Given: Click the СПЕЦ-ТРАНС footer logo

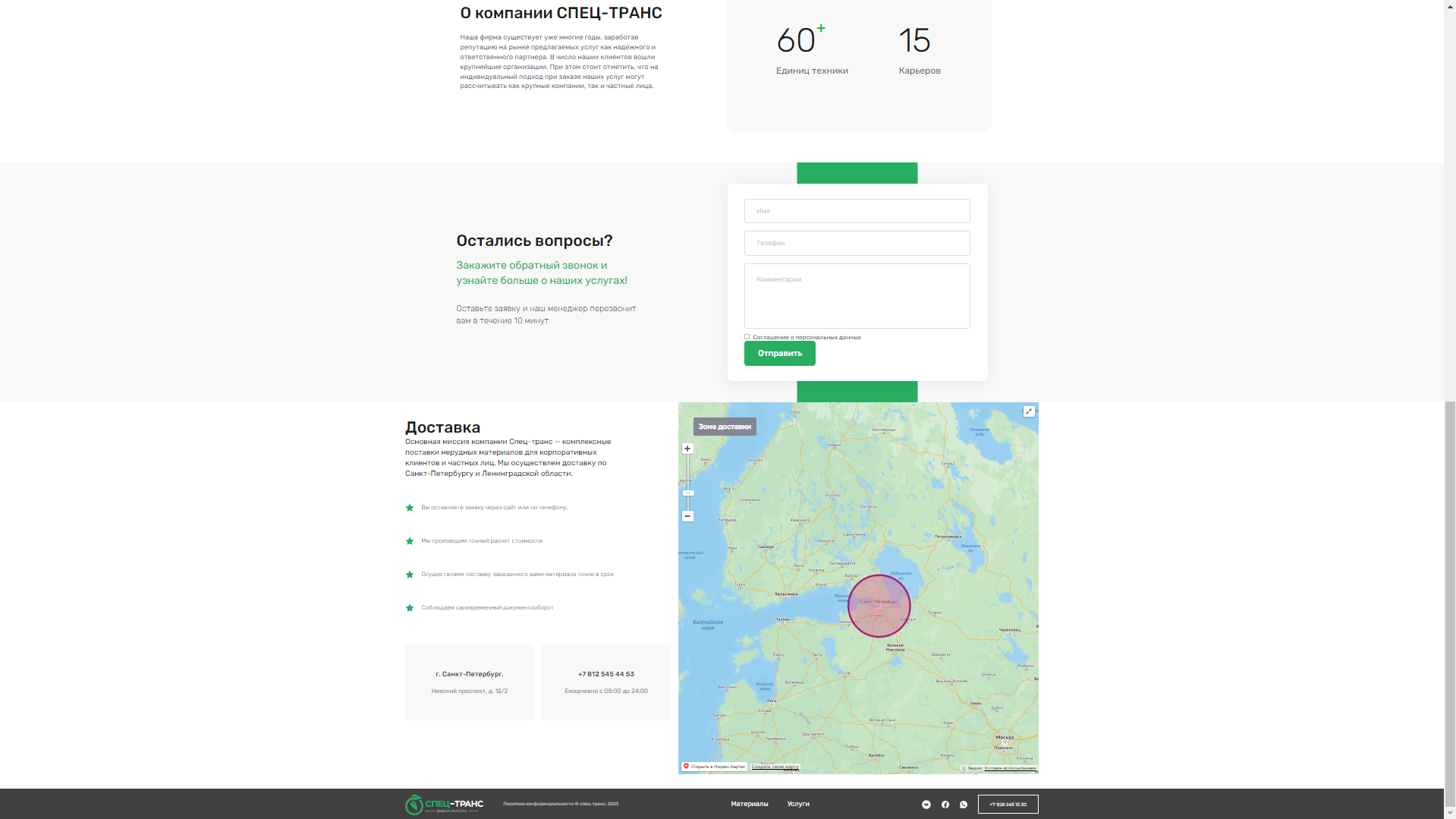Looking at the screenshot, I should tap(444, 805).
